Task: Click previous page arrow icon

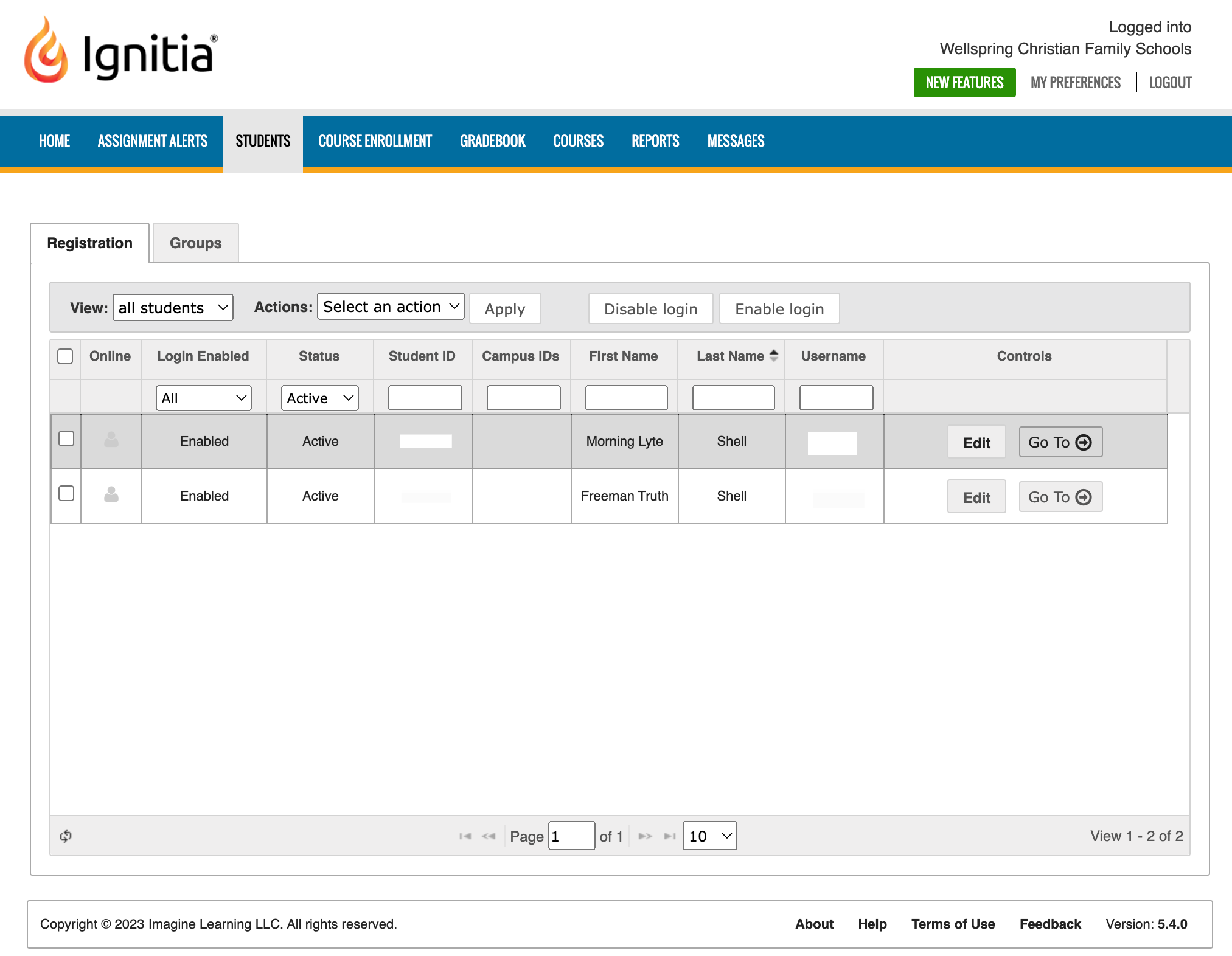Action: (489, 836)
